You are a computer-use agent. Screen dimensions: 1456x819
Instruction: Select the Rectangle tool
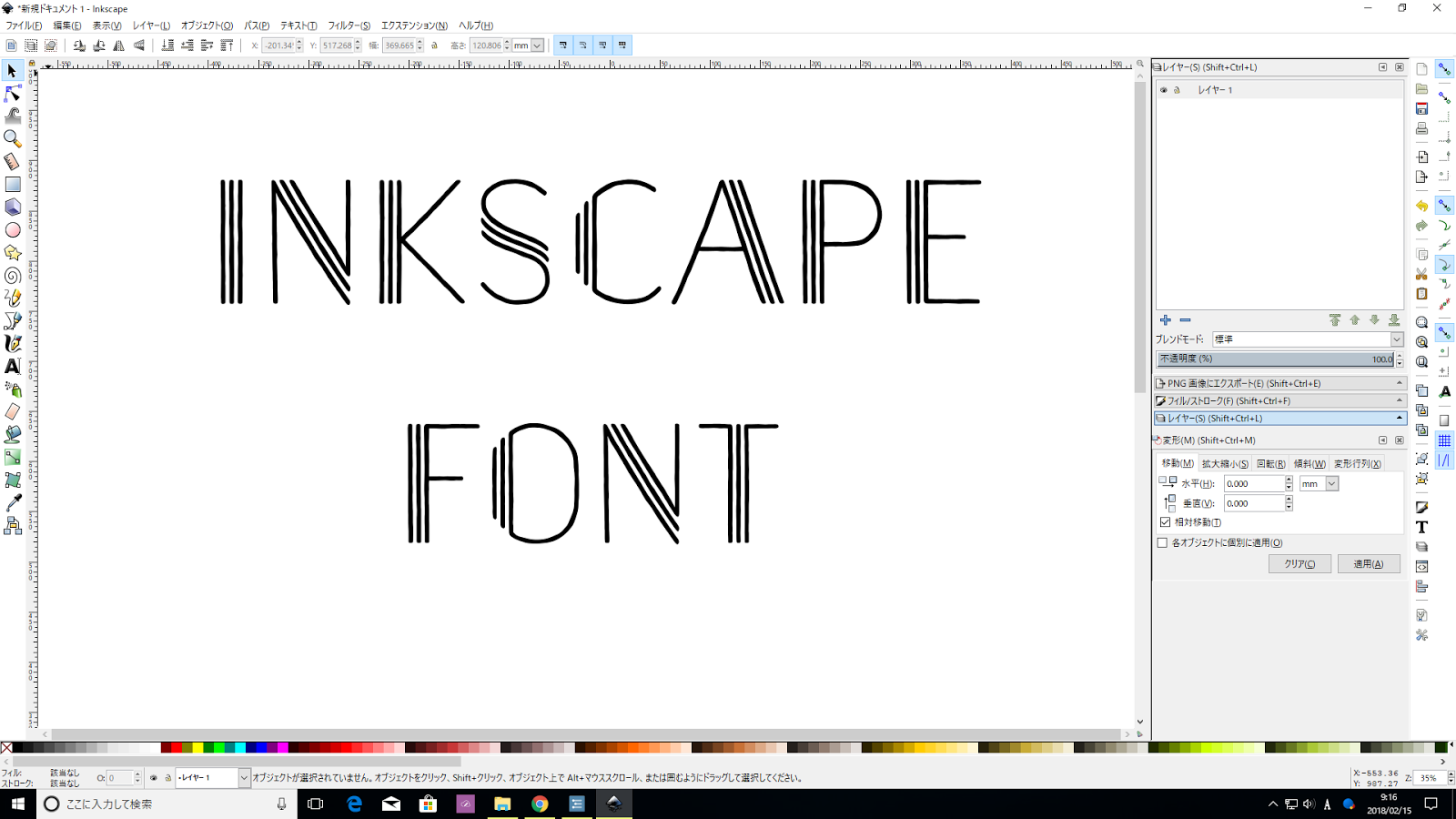pos(13,185)
